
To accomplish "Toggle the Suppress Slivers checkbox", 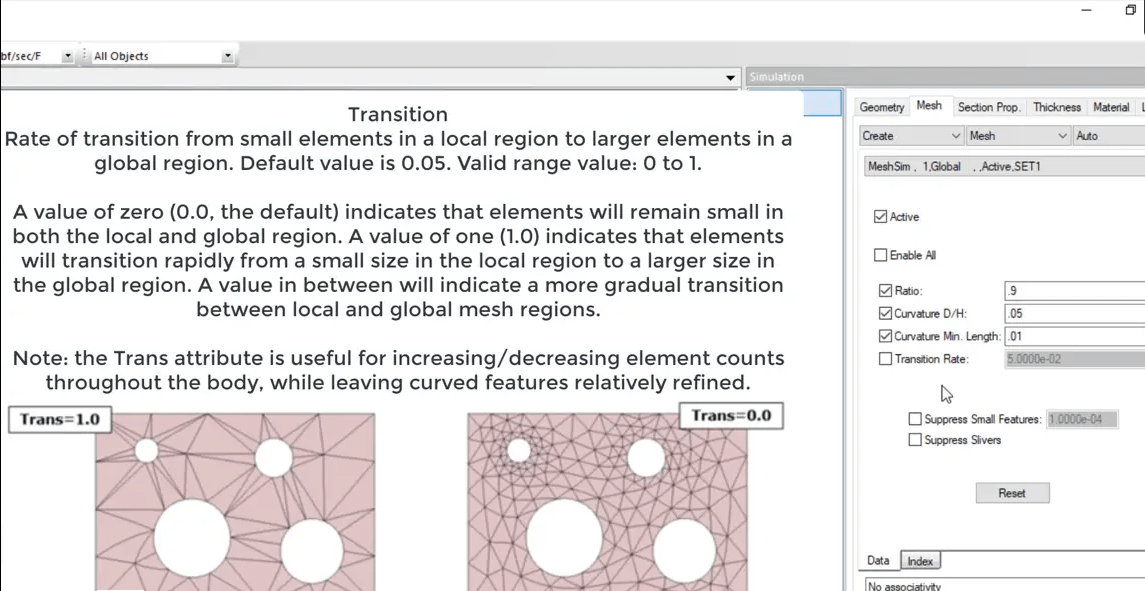I will 915,440.
